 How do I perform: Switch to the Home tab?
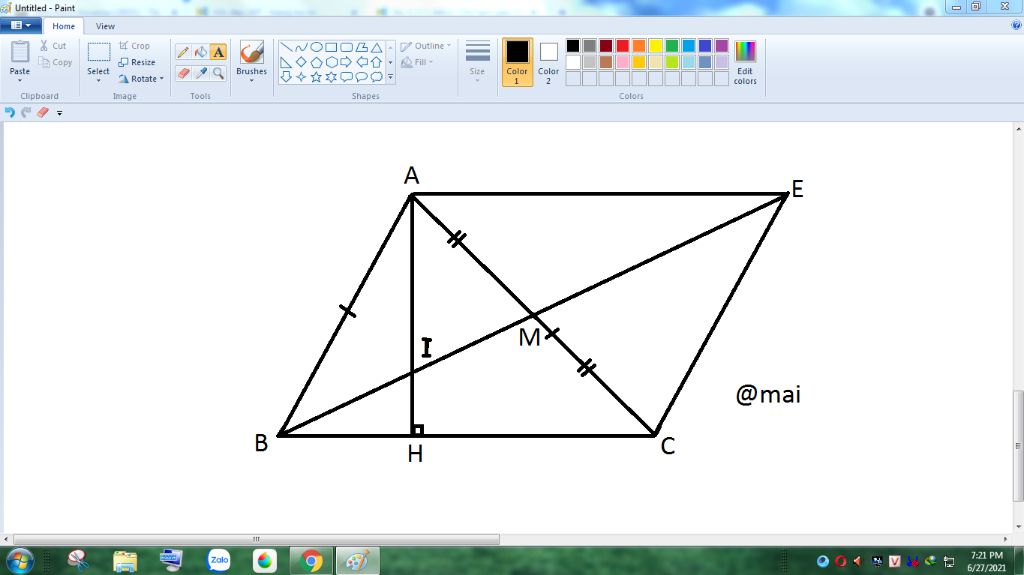[x=63, y=26]
